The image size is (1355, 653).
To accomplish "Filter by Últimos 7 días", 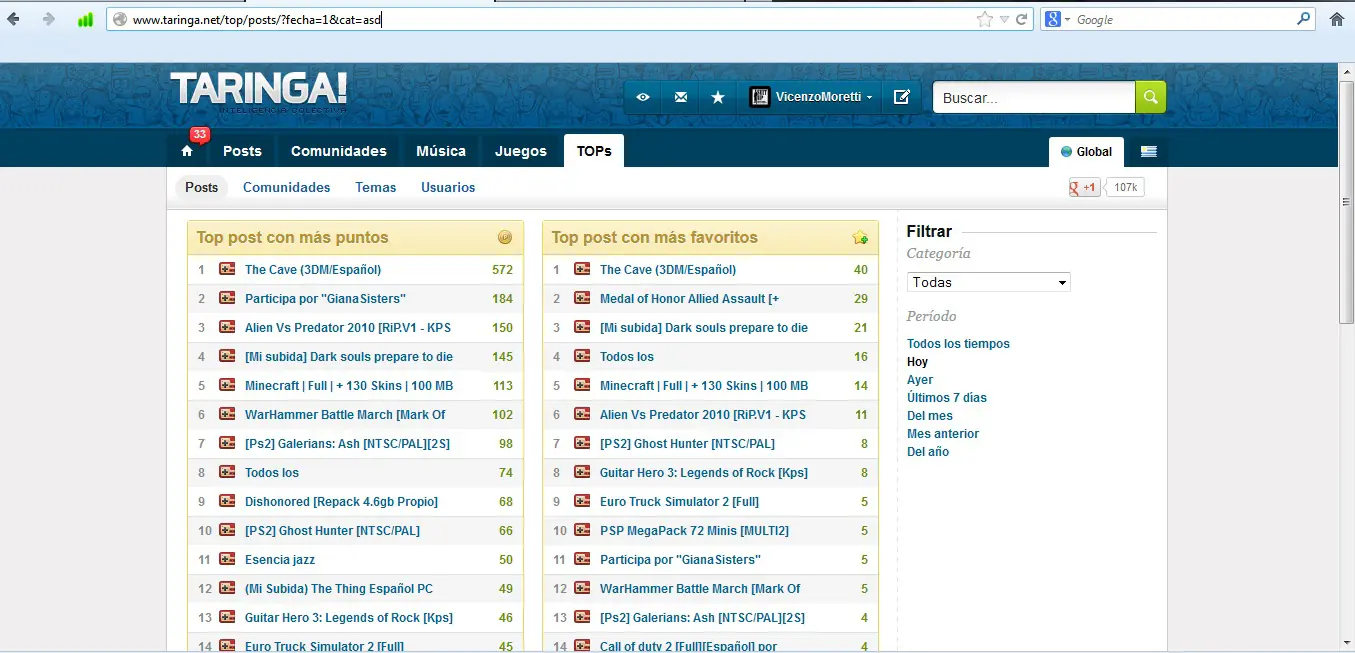I will tap(947, 398).
